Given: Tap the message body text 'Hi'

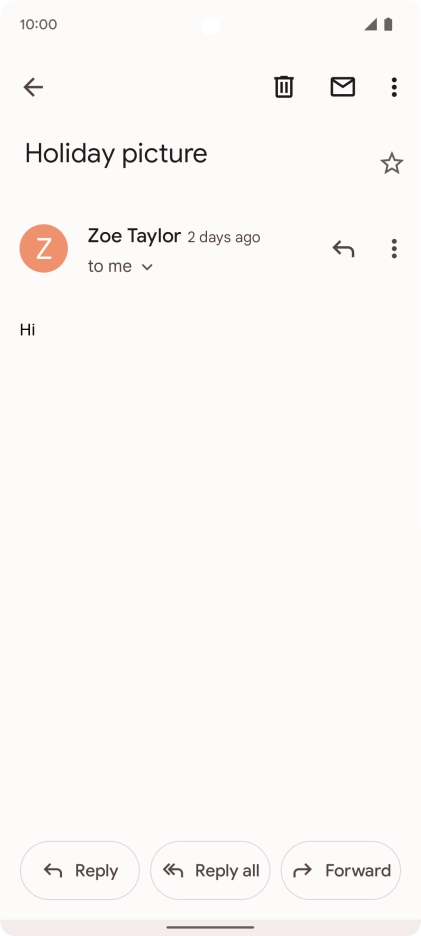Looking at the screenshot, I should tap(27, 330).
